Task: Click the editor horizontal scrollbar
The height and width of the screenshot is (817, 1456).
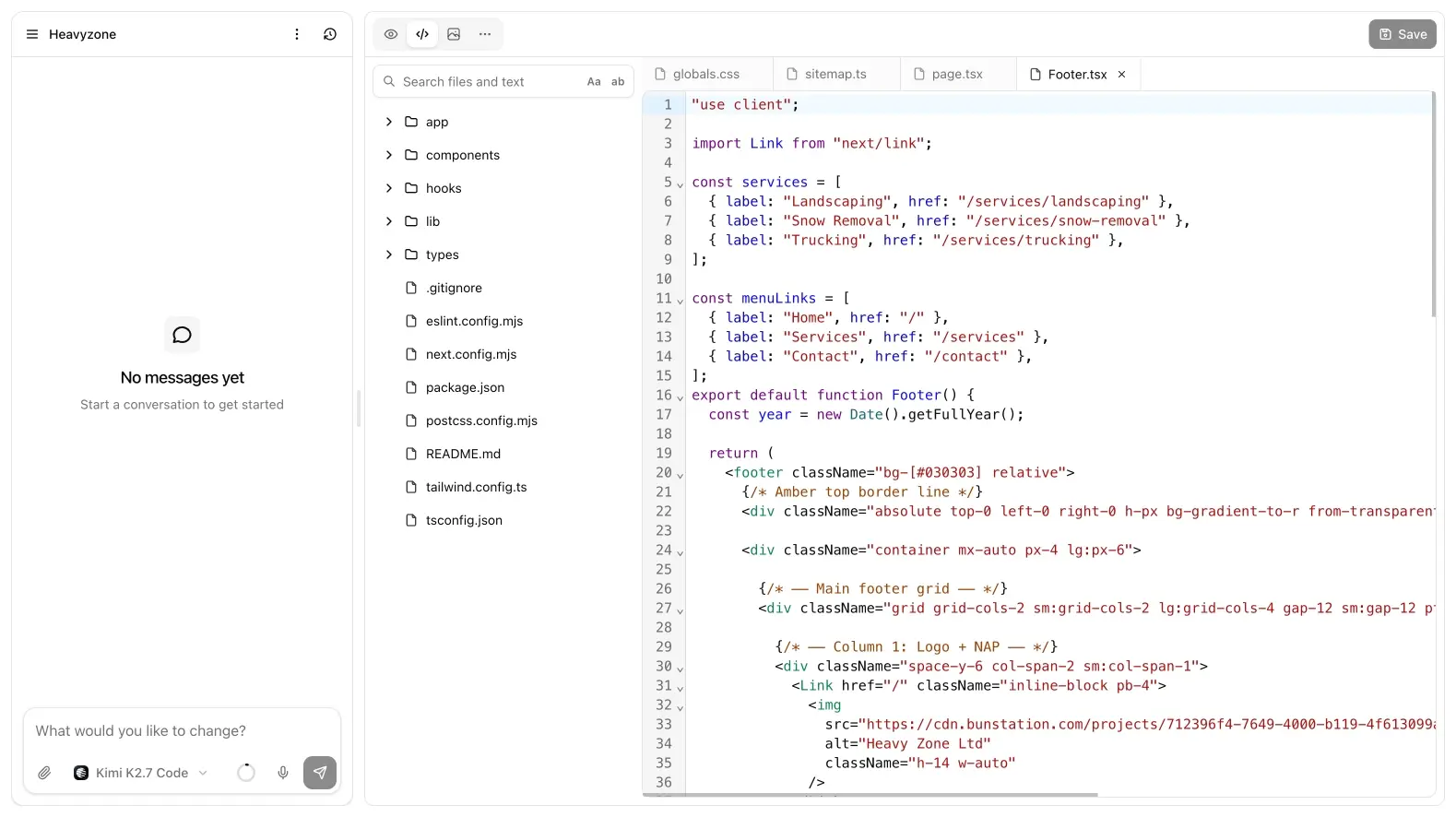Action: 870,794
